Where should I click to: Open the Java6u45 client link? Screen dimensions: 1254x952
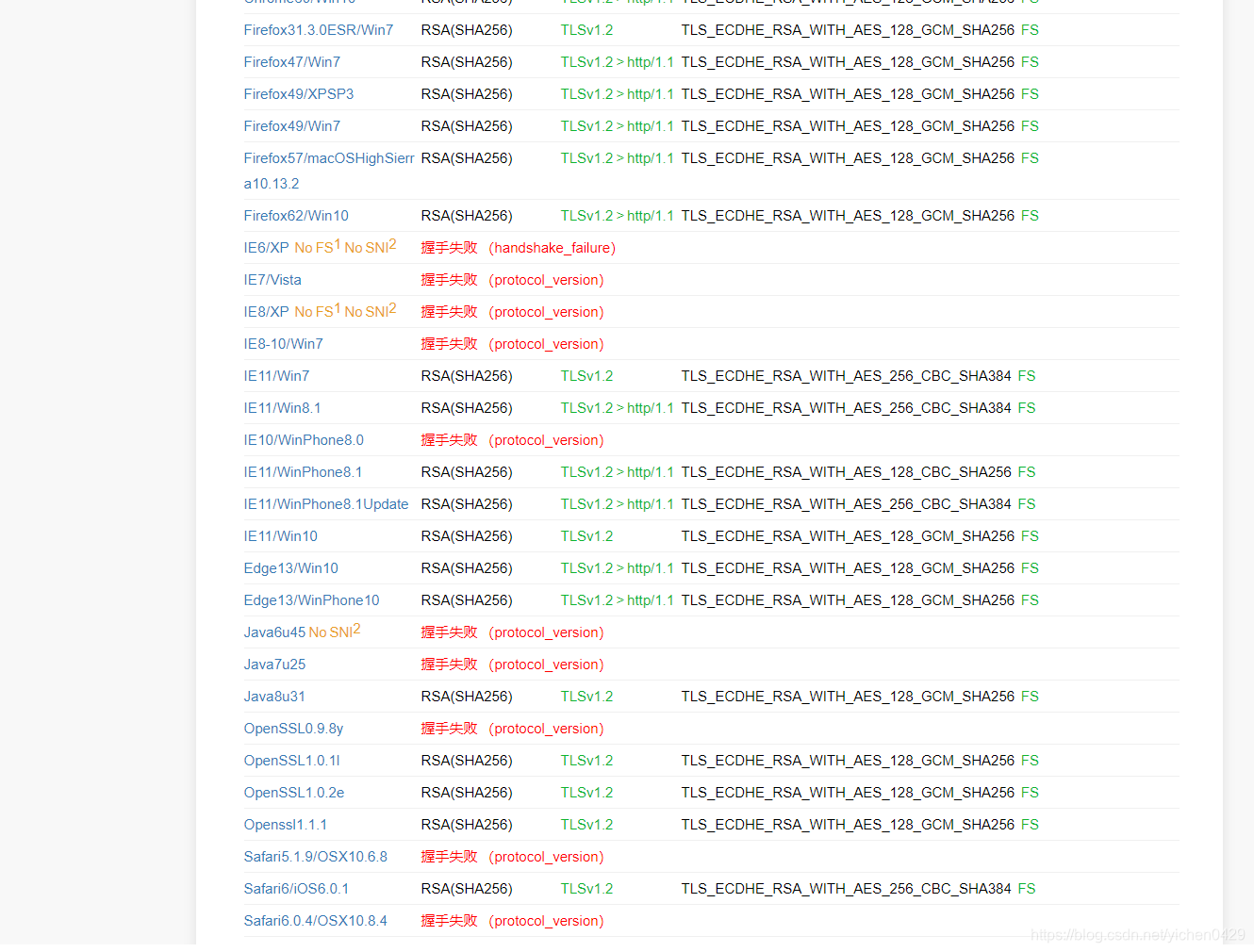pos(274,632)
